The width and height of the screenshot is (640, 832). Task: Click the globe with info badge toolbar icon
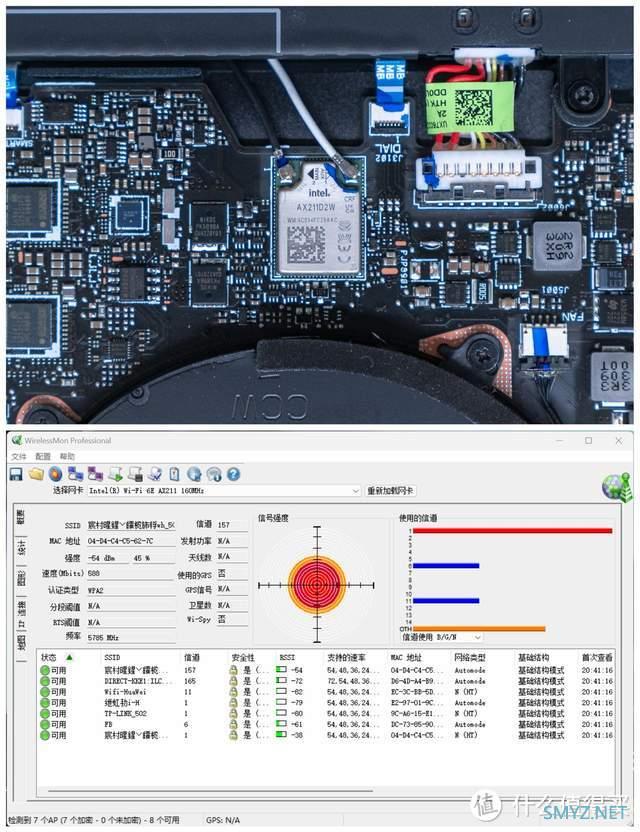point(214,474)
